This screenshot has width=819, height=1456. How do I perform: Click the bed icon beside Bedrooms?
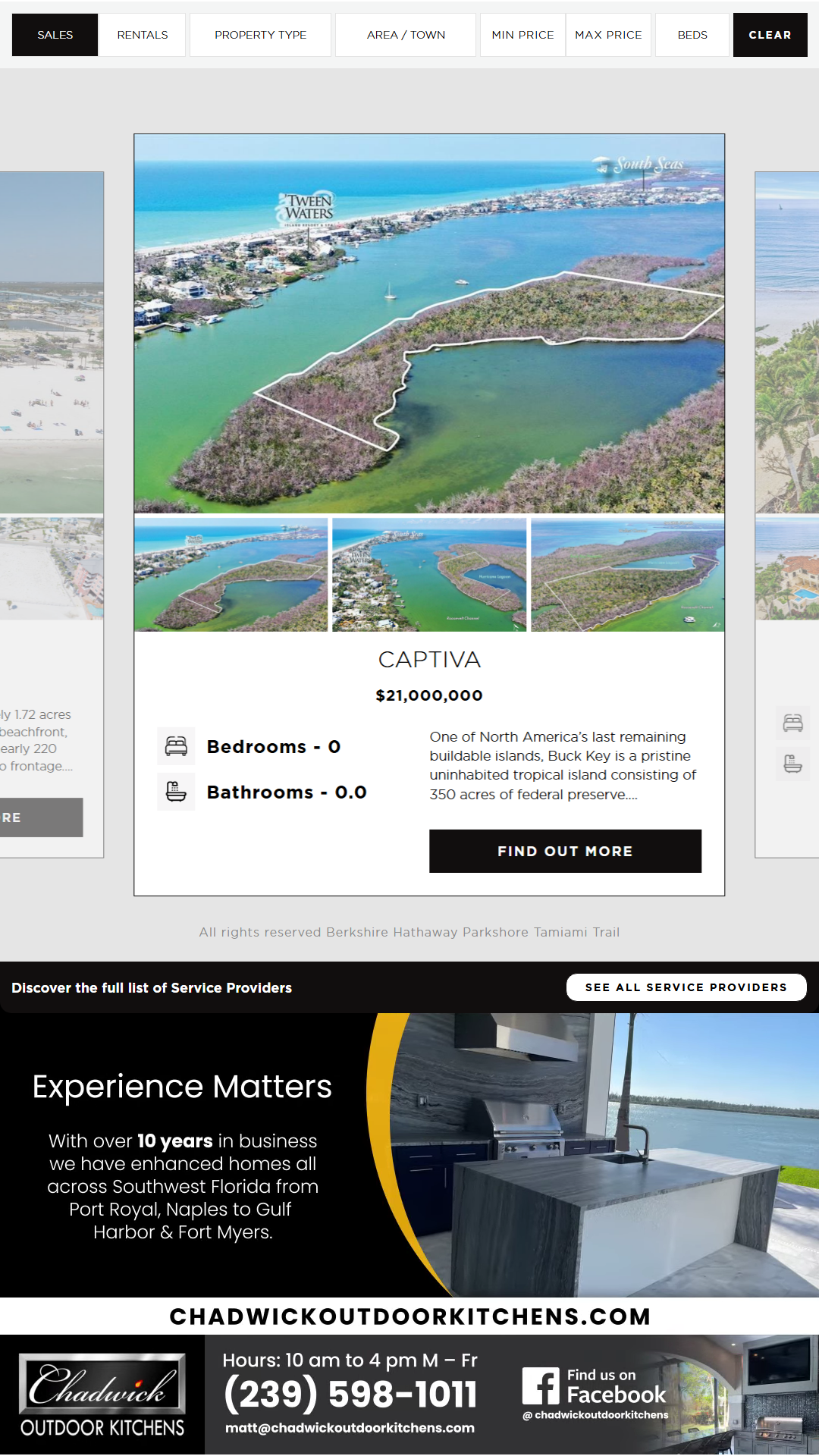point(176,746)
